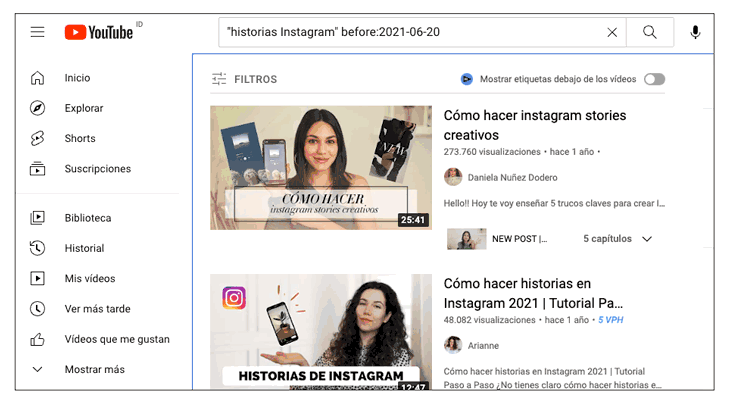Image resolution: width=730 pixels, height=406 pixels.
Task: Clear the search query with X
Action: pos(612,32)
